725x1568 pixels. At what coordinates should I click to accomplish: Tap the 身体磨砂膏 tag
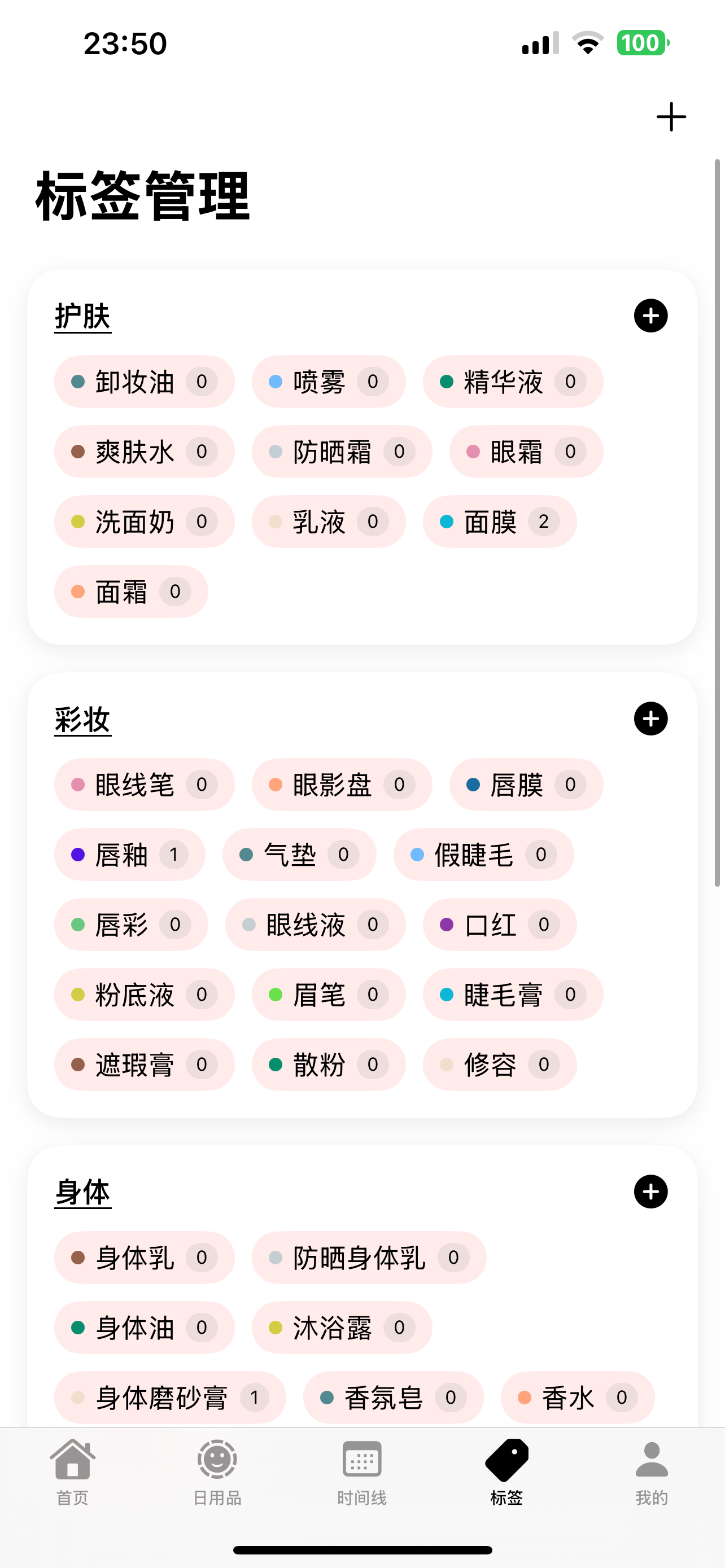pyautogui.click(x=170, y=1398)
